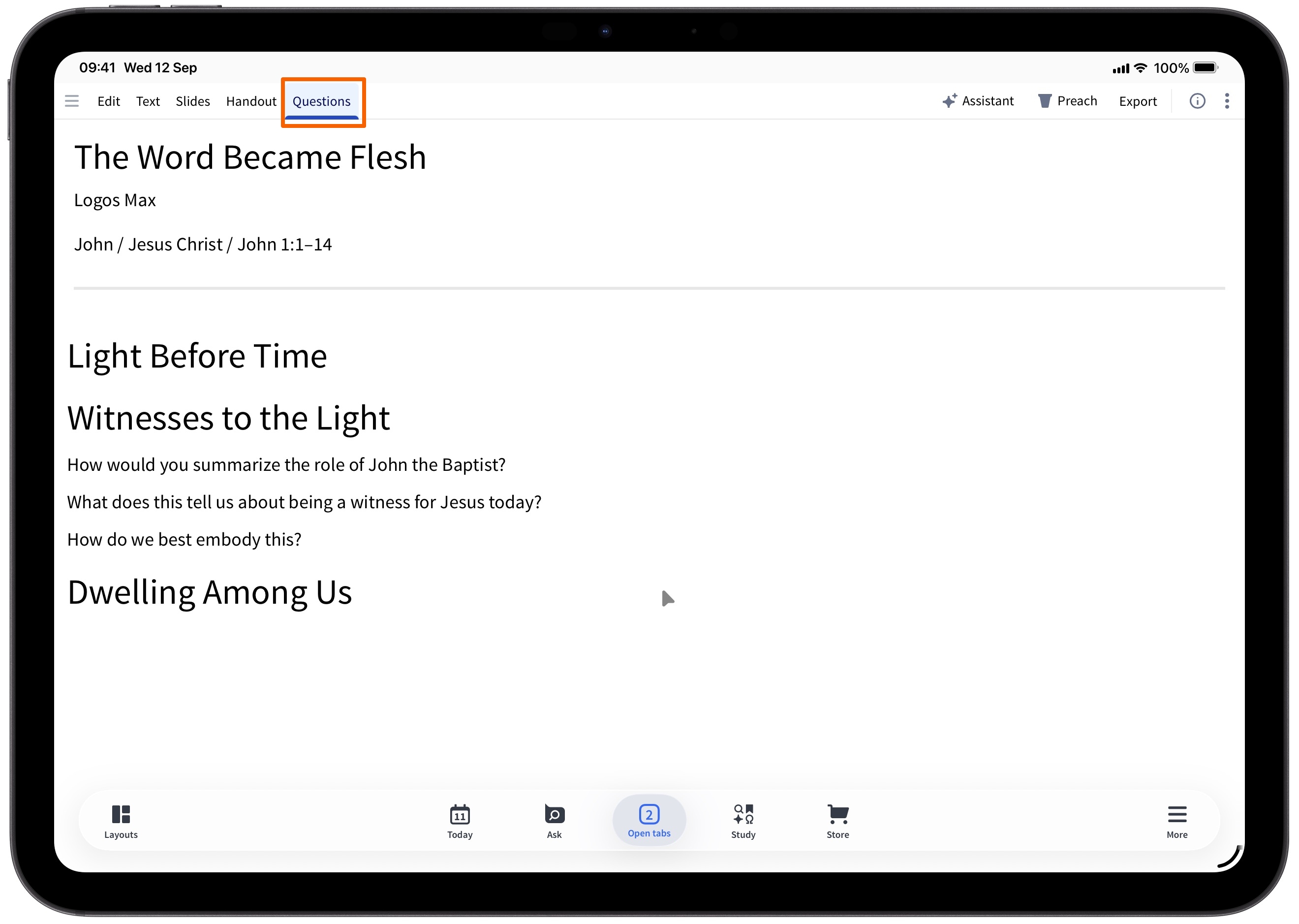
Task: Tap the Wi-Fi icon in status bar
Action: [x=1140, y=68]
